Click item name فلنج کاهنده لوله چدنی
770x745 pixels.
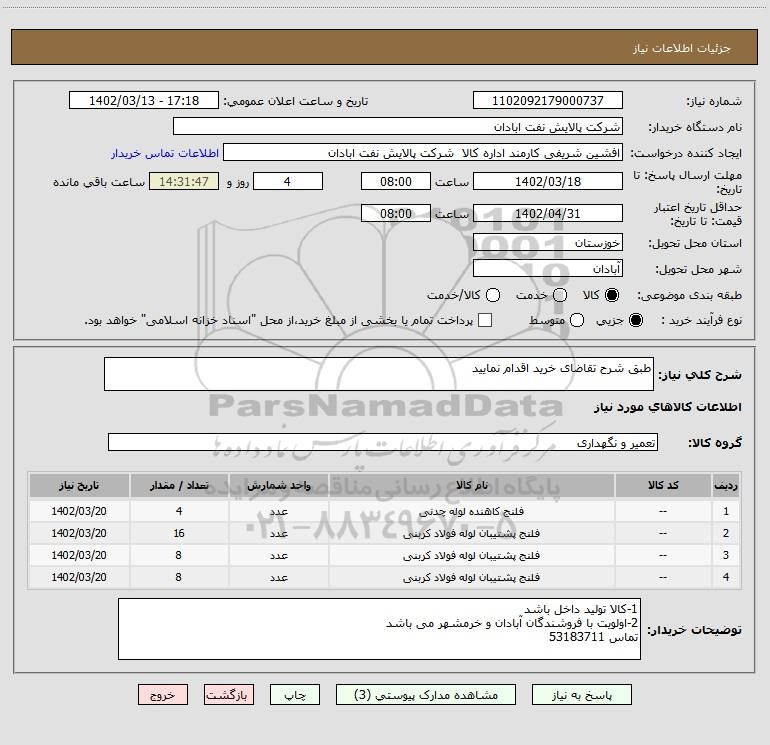coord(471,511)
